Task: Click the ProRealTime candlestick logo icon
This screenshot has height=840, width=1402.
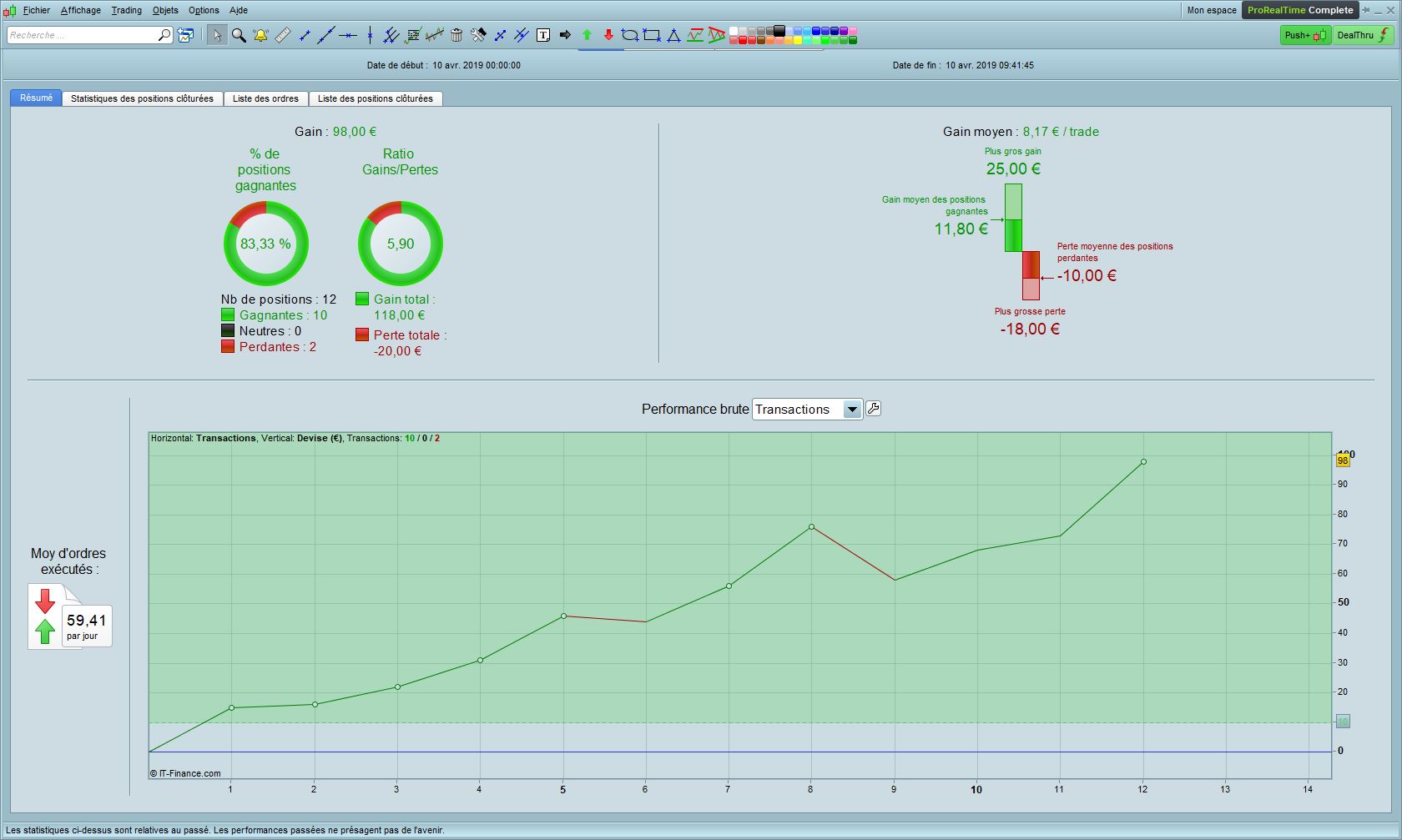Action: coord(9,10)
